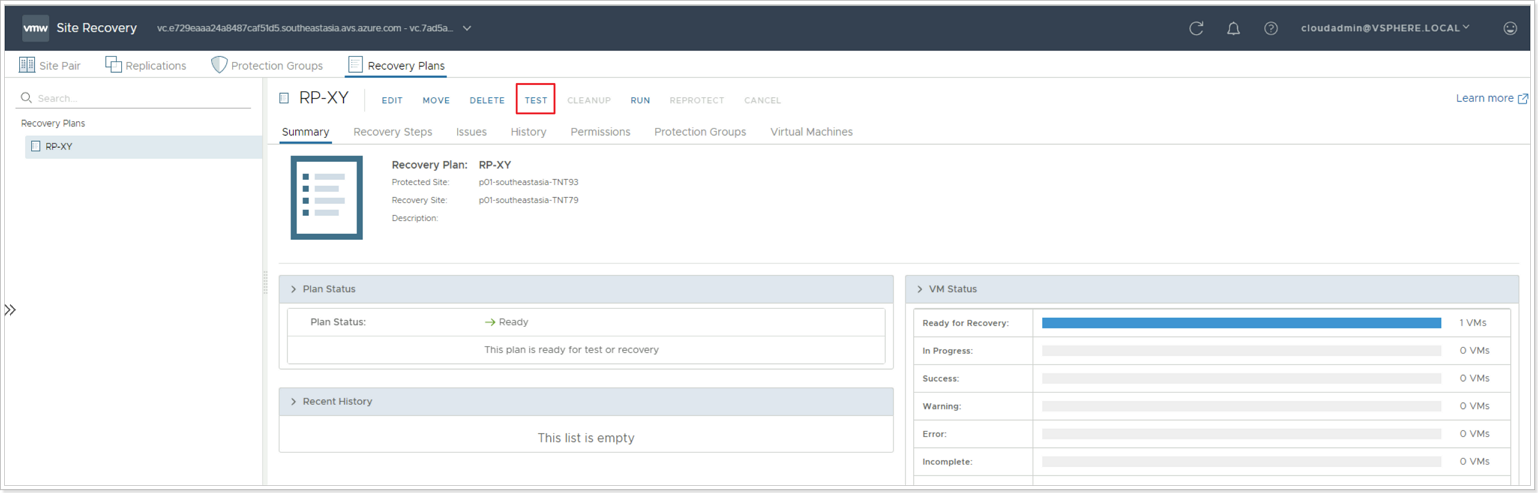Click the plan icon beside RP-XY heading
This screenshot has height=493, width=1538.
(x=285, y=99)
